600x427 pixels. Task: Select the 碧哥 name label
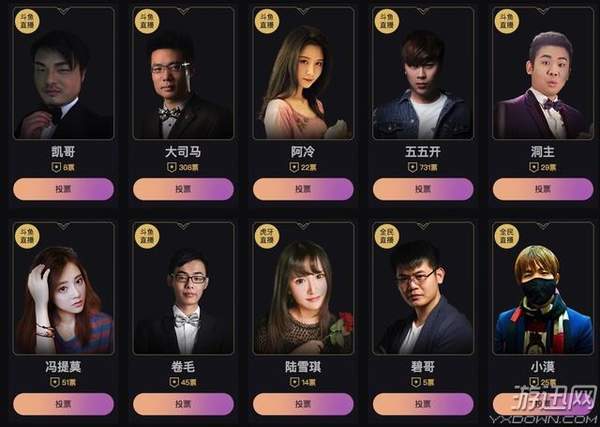423,367
